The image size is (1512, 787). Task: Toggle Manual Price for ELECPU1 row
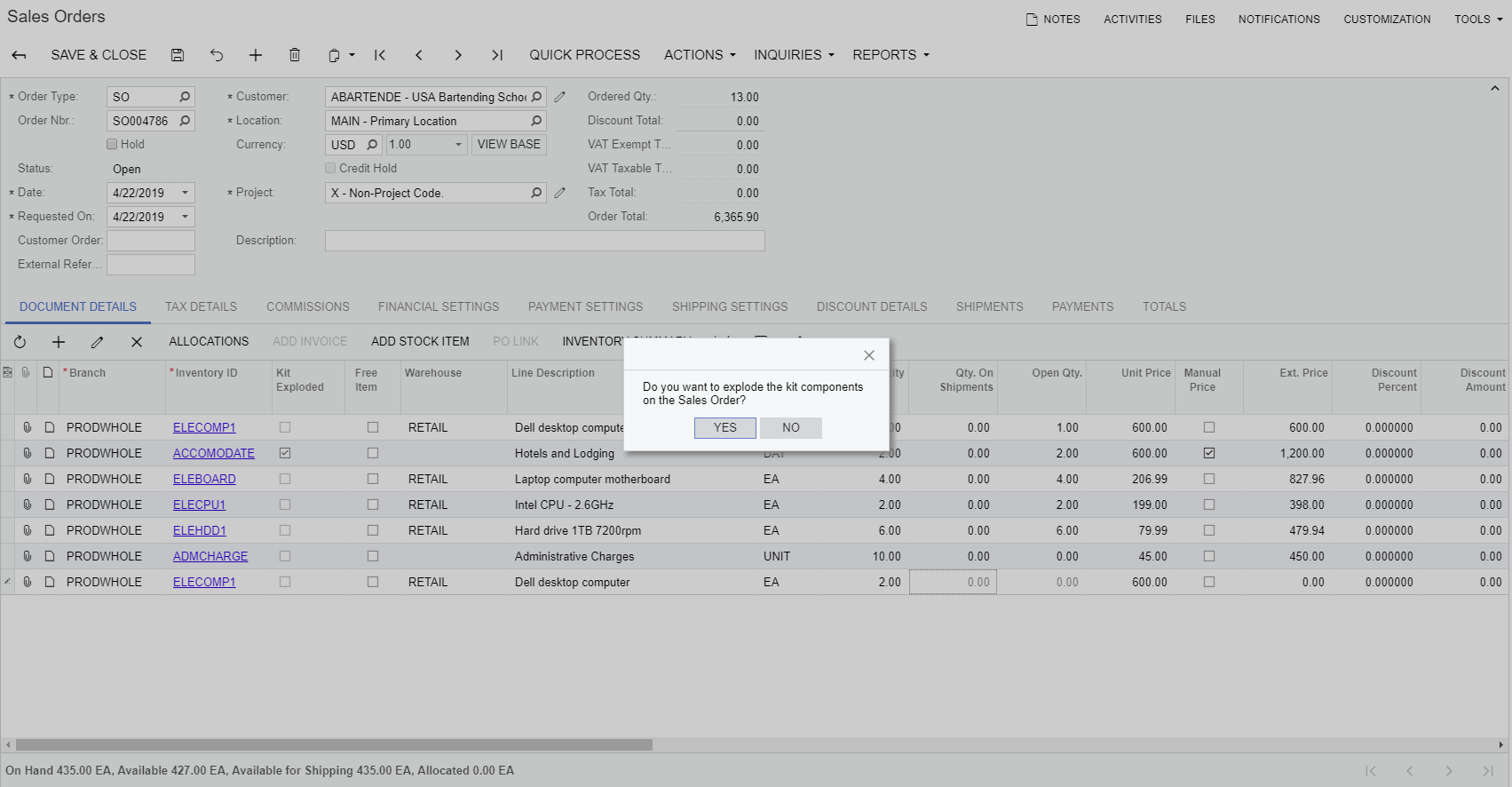(x=1209, y=505)
